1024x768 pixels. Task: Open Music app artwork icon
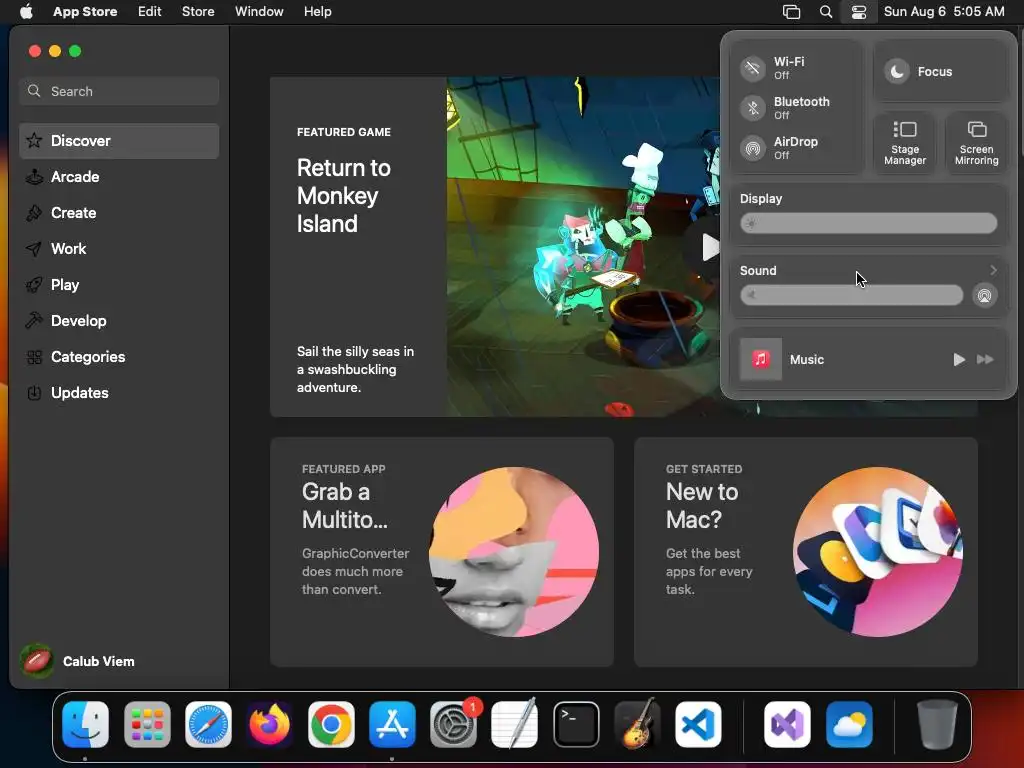[760, 359]
